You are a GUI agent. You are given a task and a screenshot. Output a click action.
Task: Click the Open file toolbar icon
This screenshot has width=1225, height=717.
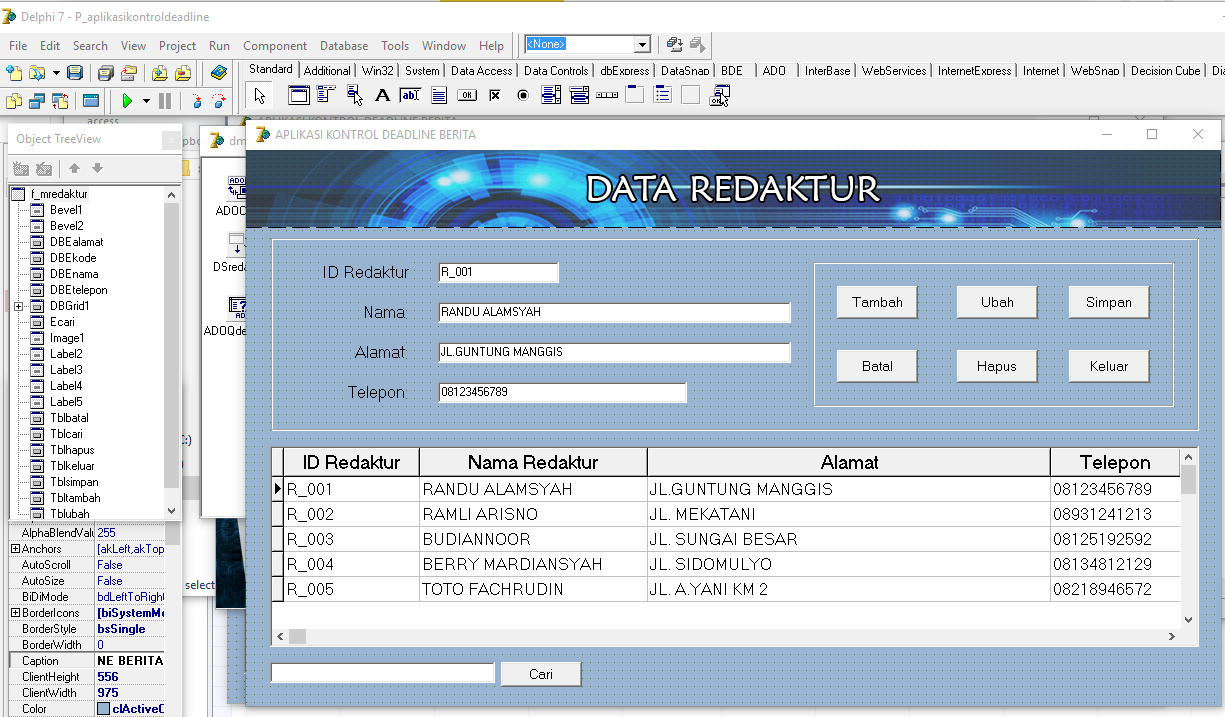pyautogui.click(x=36, y=73)
